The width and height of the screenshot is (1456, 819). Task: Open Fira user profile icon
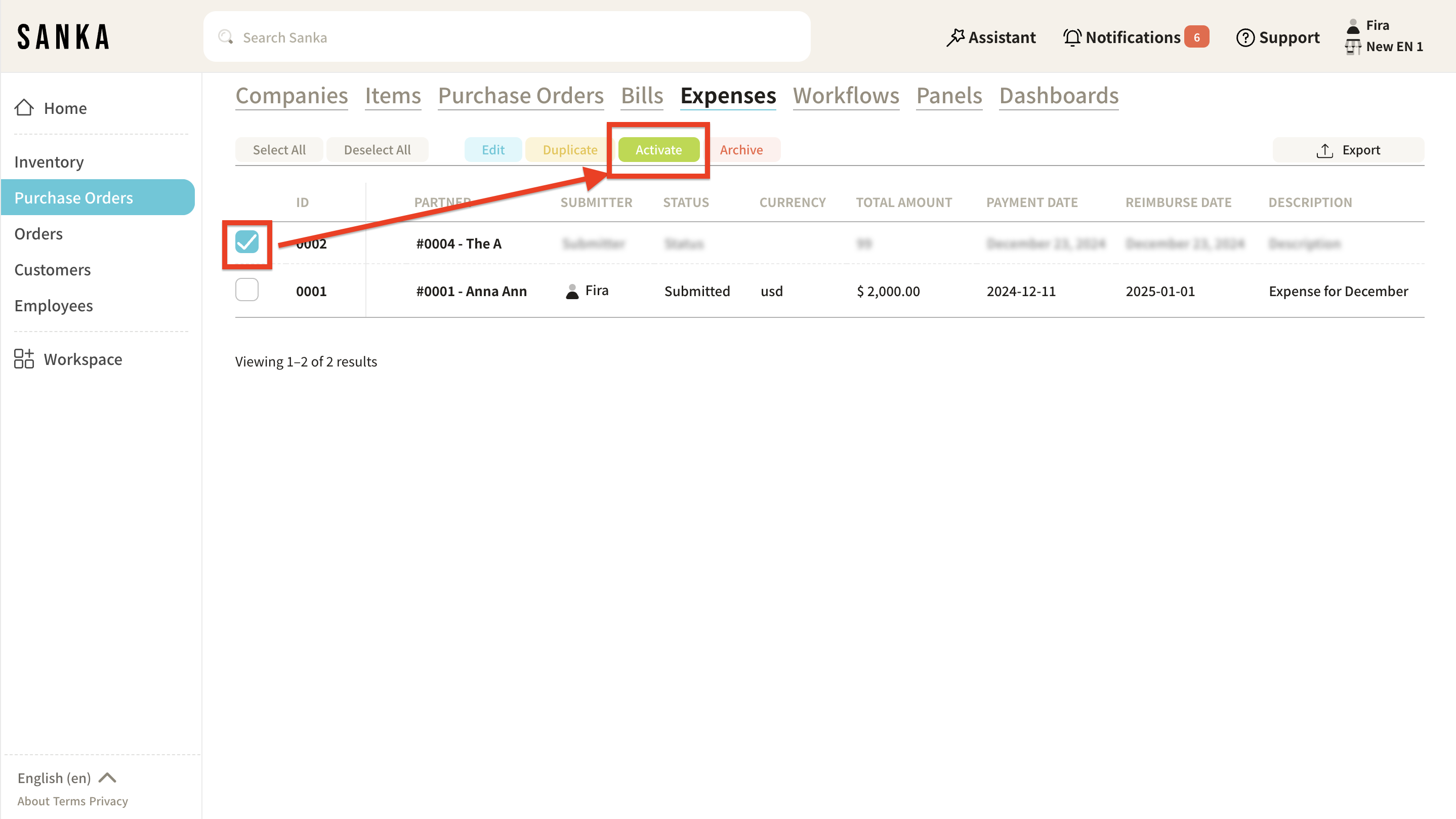(1353, 26)
